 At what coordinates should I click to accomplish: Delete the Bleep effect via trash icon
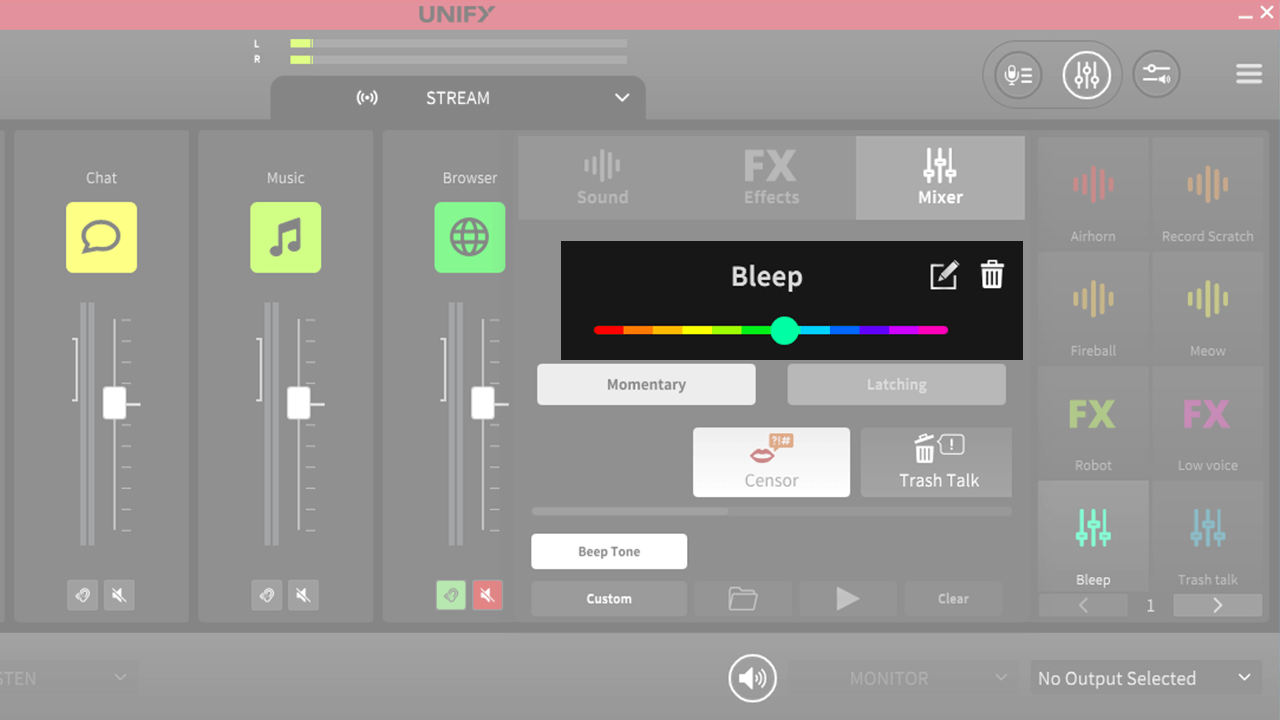pos(991,274)
